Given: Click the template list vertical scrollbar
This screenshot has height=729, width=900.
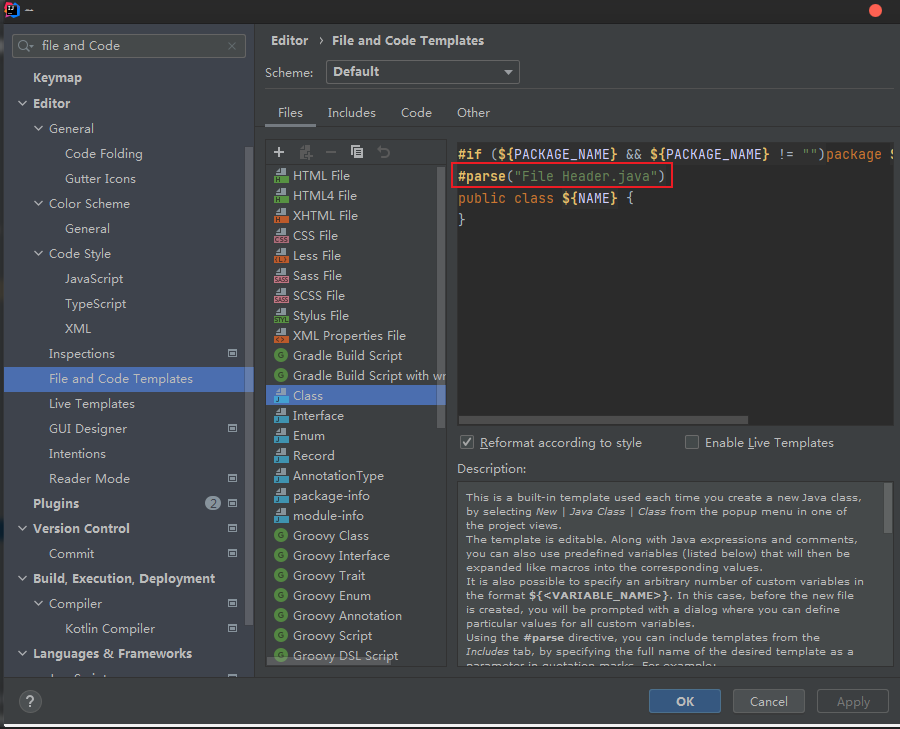Looking at the screenshot, I should click(441, 297).
